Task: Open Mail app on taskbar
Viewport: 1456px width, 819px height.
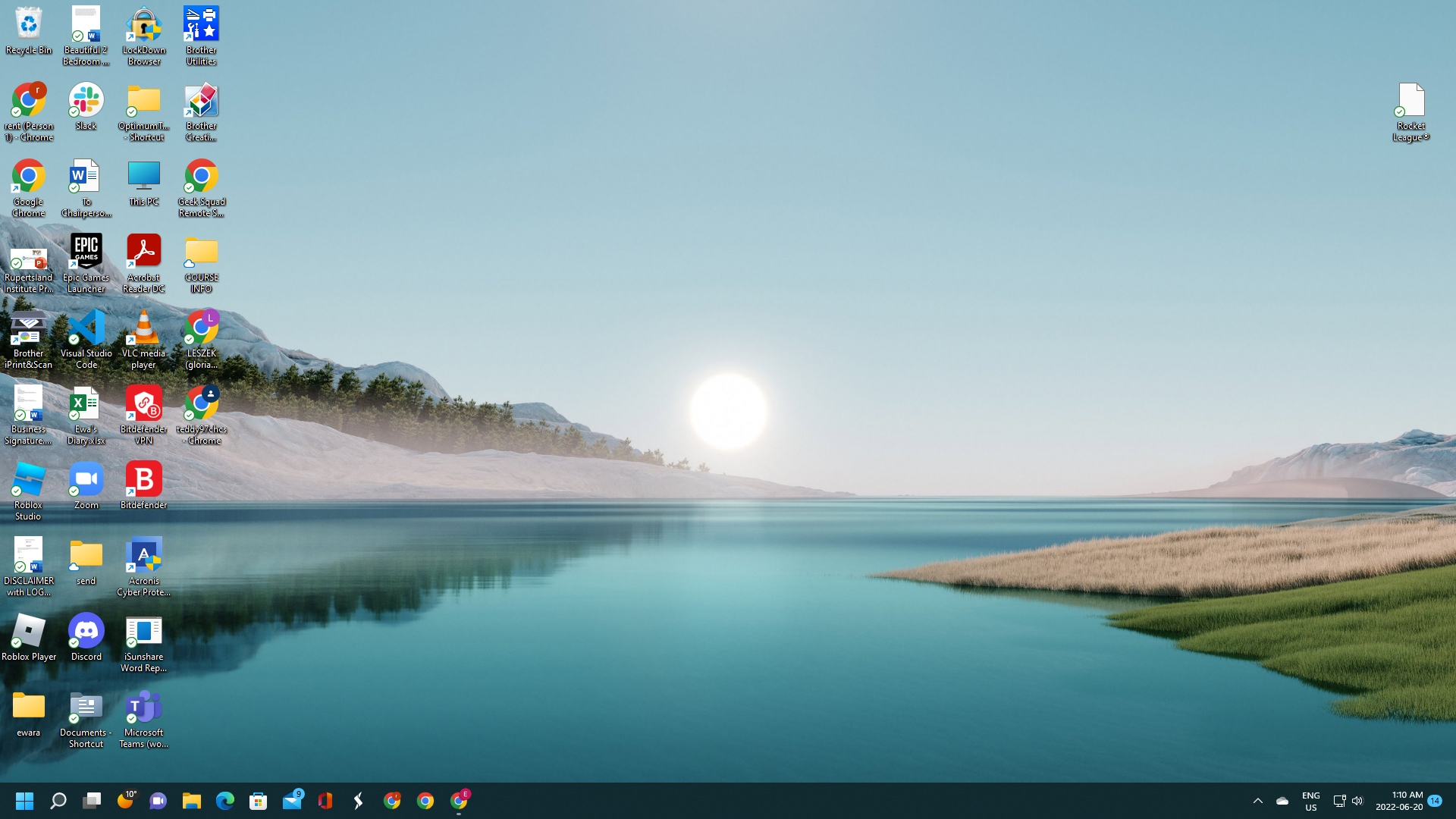Action: [x=292, y=801]
